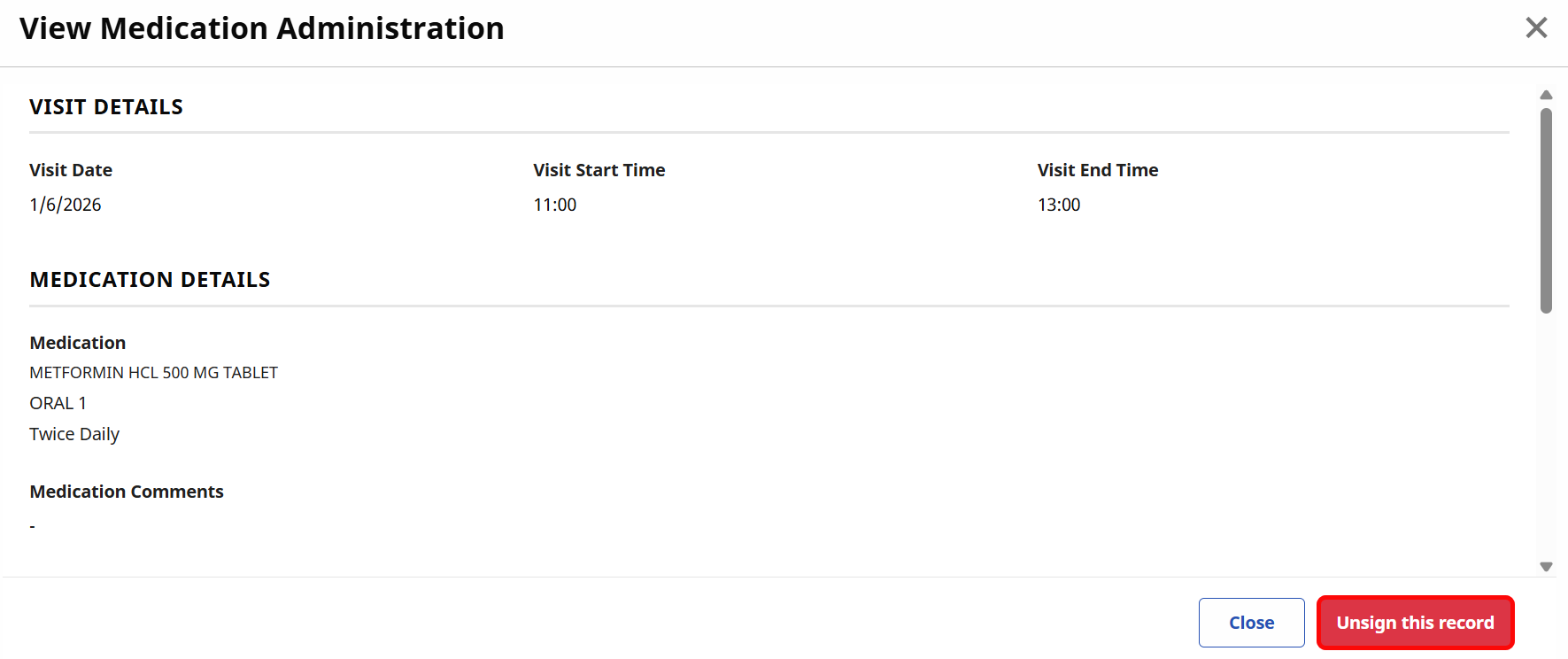Click the Twice Daily frequency text
Image resolution: width=1568 pixels, height=659 pixels.
[x=74, y=434]
